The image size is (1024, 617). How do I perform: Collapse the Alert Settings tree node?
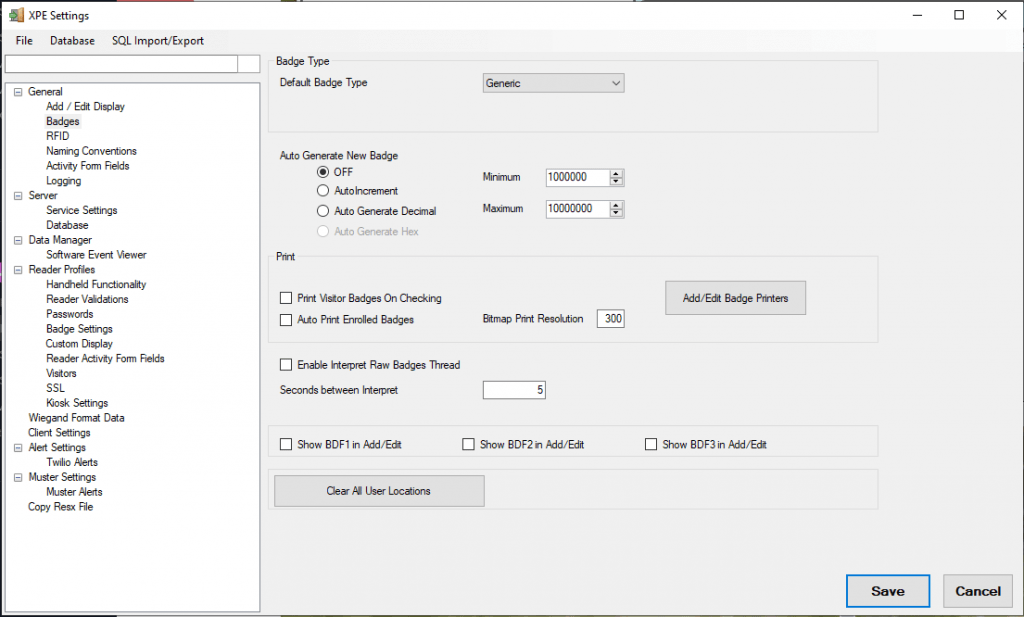[18, 448]
